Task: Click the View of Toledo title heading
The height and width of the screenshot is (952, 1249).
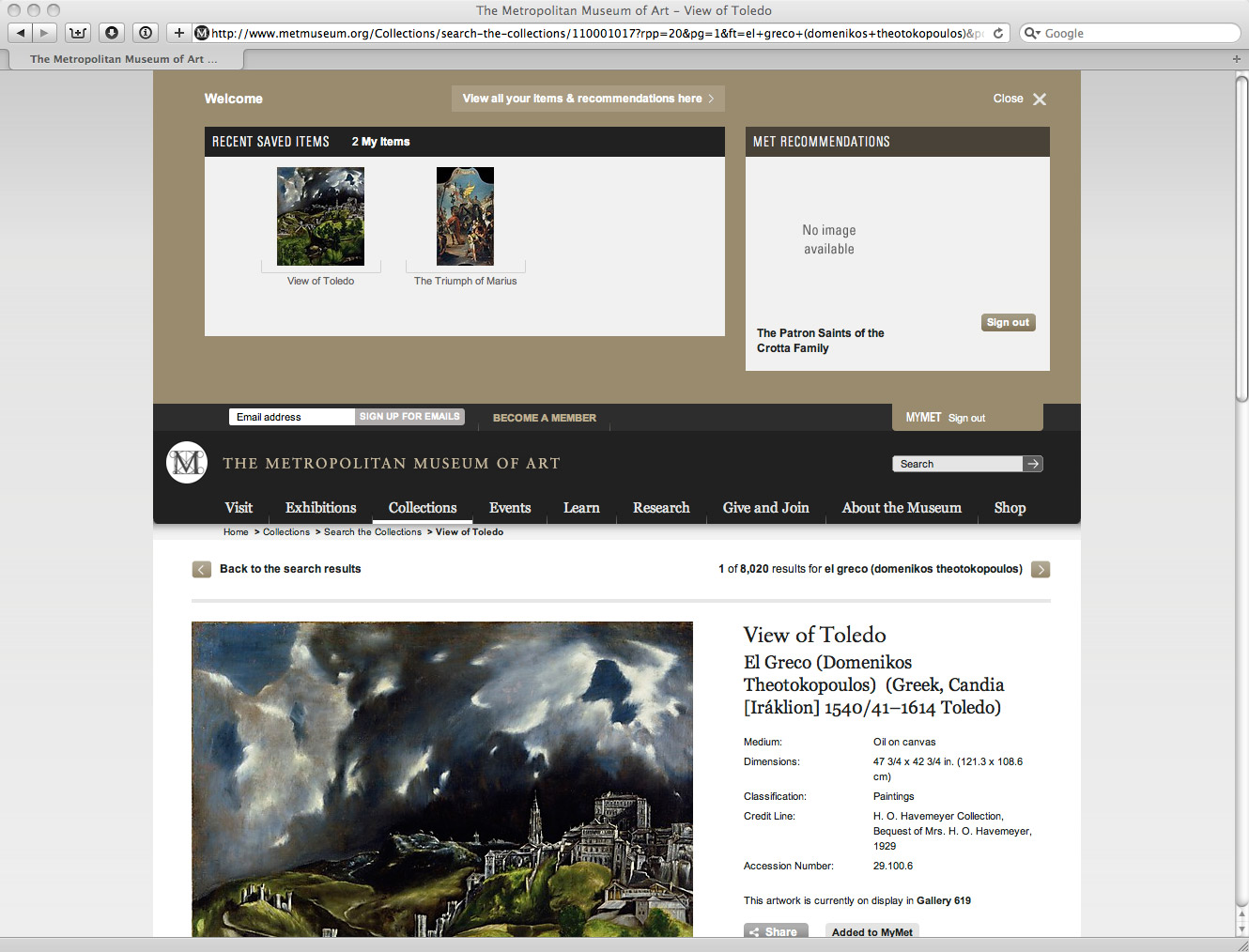Action: (x=814, y=635)
